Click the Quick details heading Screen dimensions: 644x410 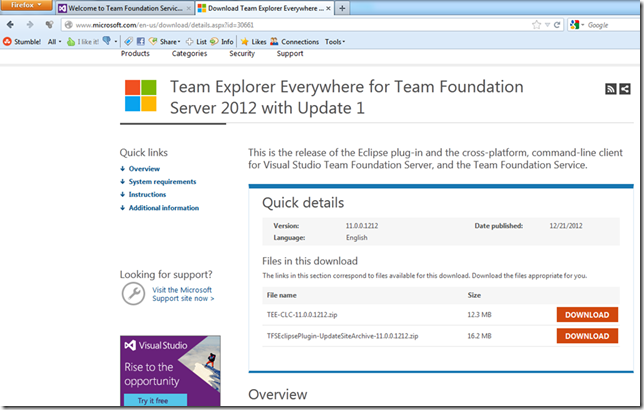pos(303,203)
